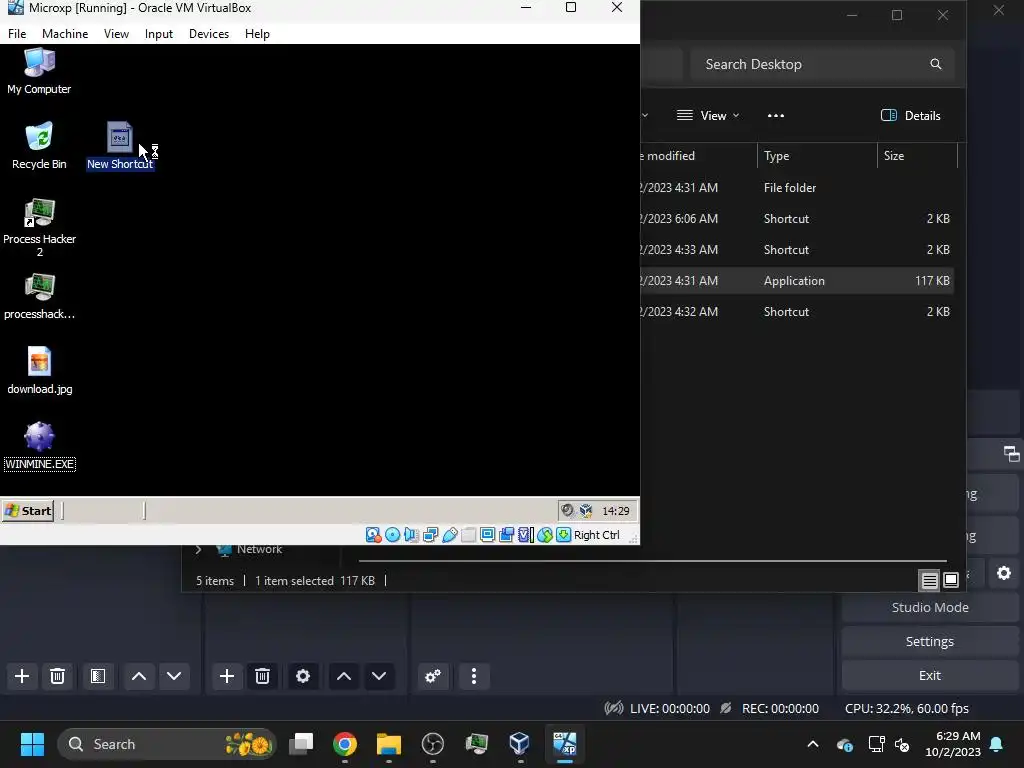Expand the Network tree node in File Explorer
1024x768 pixels.
pos(199,550)
